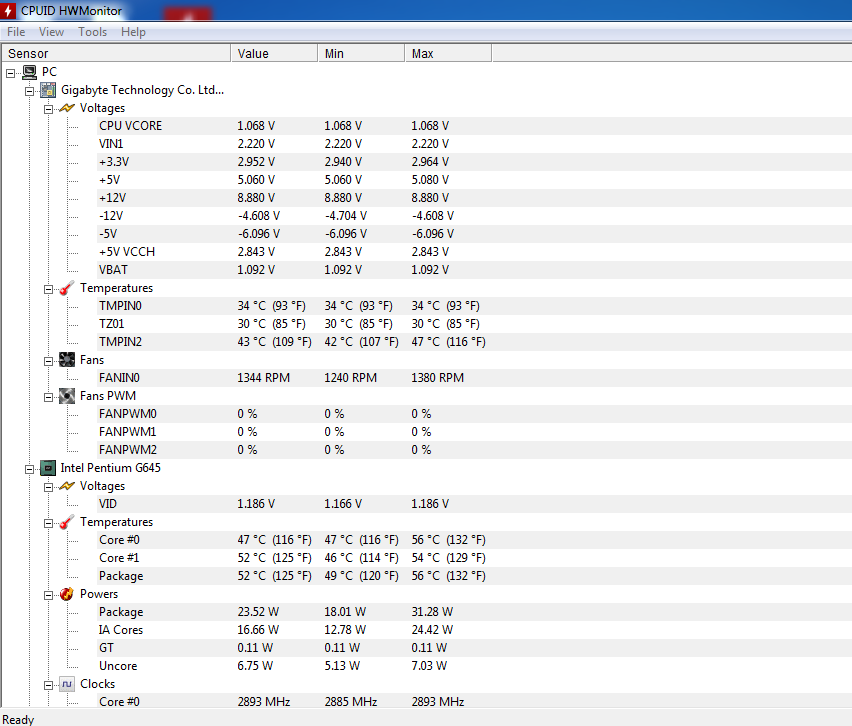Open the Help menu

click(x=133, y=32)
